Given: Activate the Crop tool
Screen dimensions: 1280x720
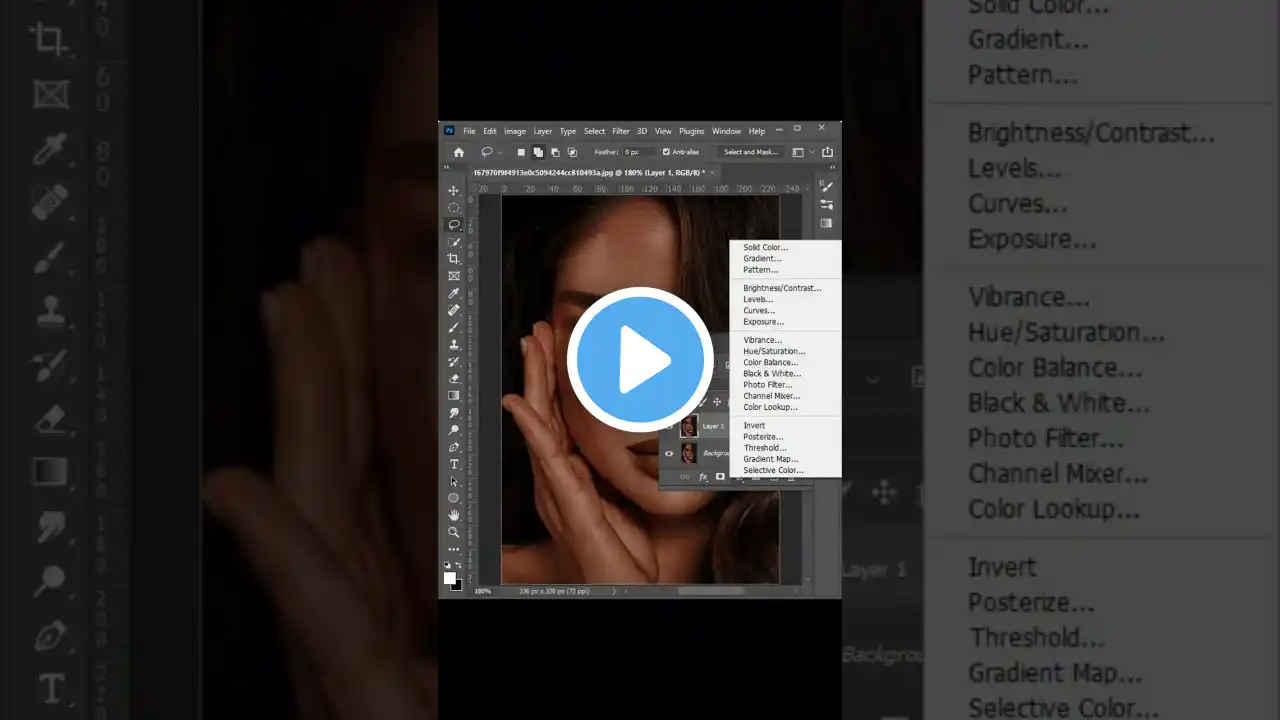Looking at the screenshot, I should click(453, 258).
